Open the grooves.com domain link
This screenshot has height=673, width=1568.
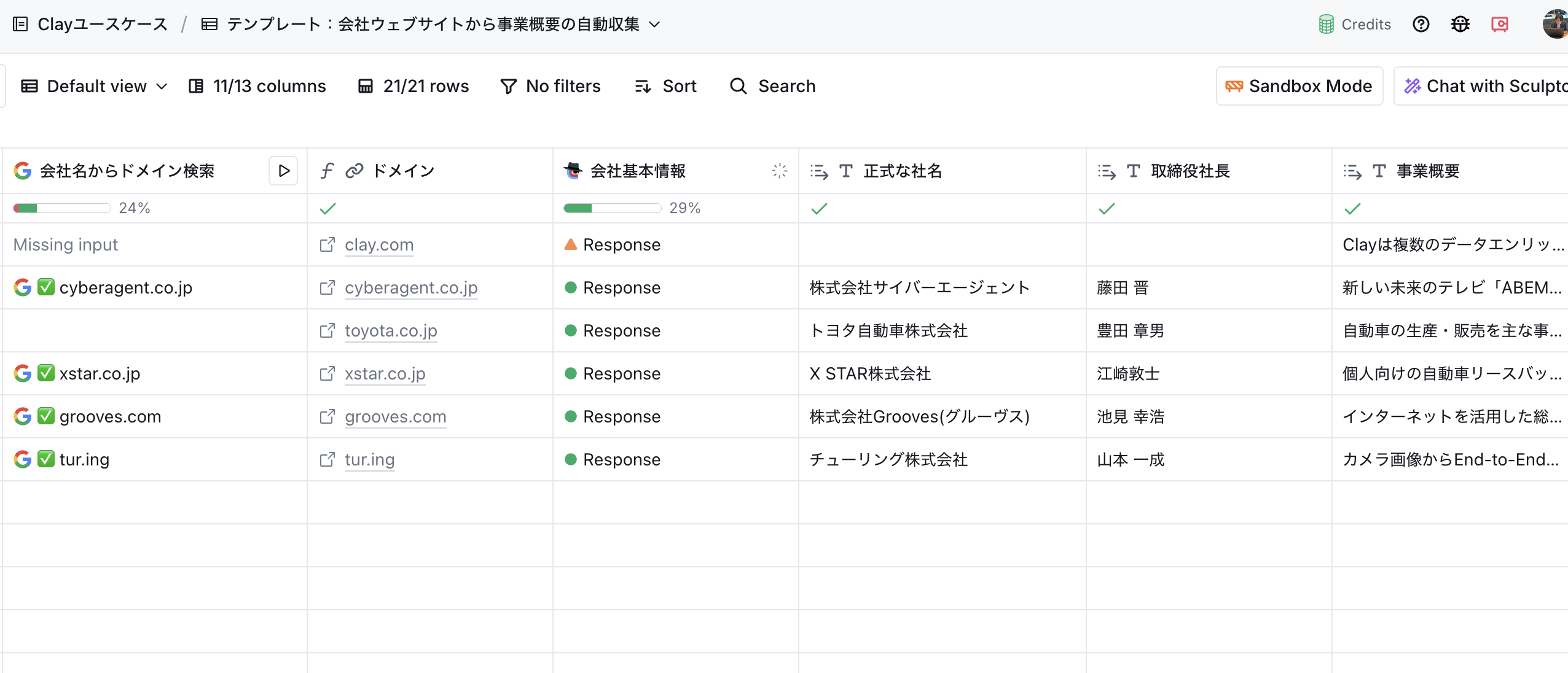click(395, 416)
